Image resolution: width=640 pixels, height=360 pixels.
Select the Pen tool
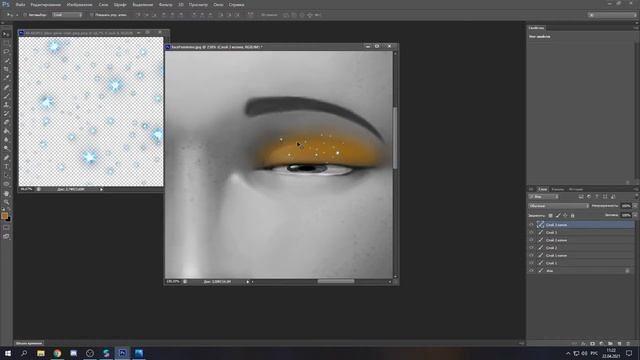6,158
